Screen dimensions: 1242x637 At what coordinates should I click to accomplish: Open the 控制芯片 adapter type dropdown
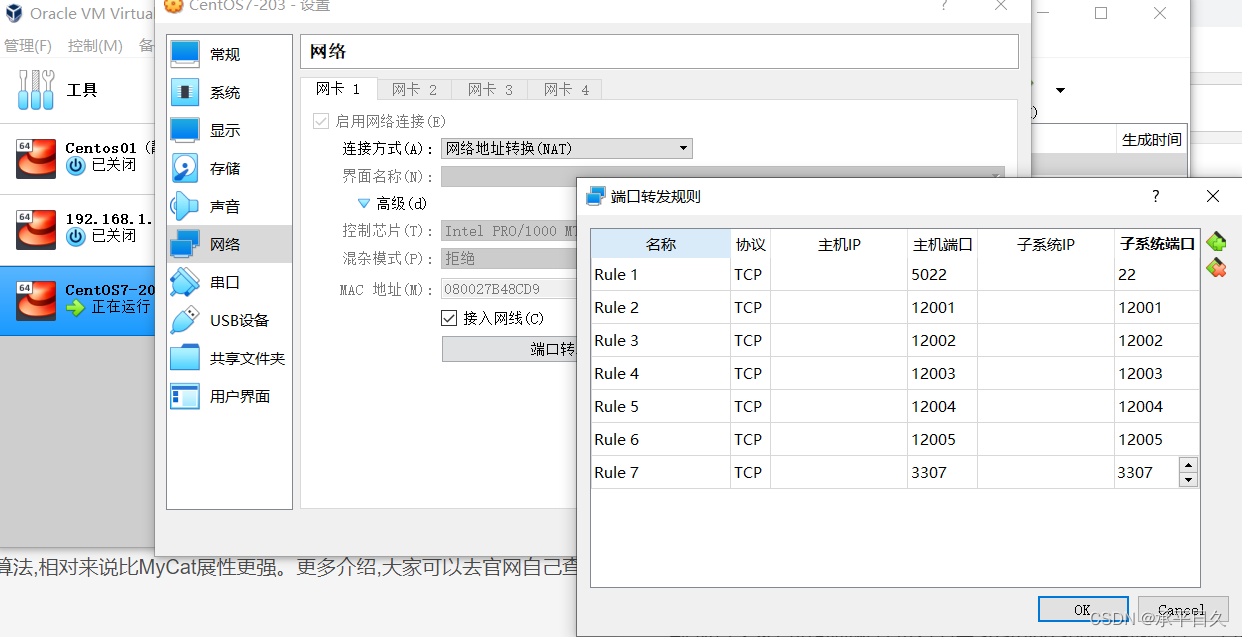click(x=510, y=231)
